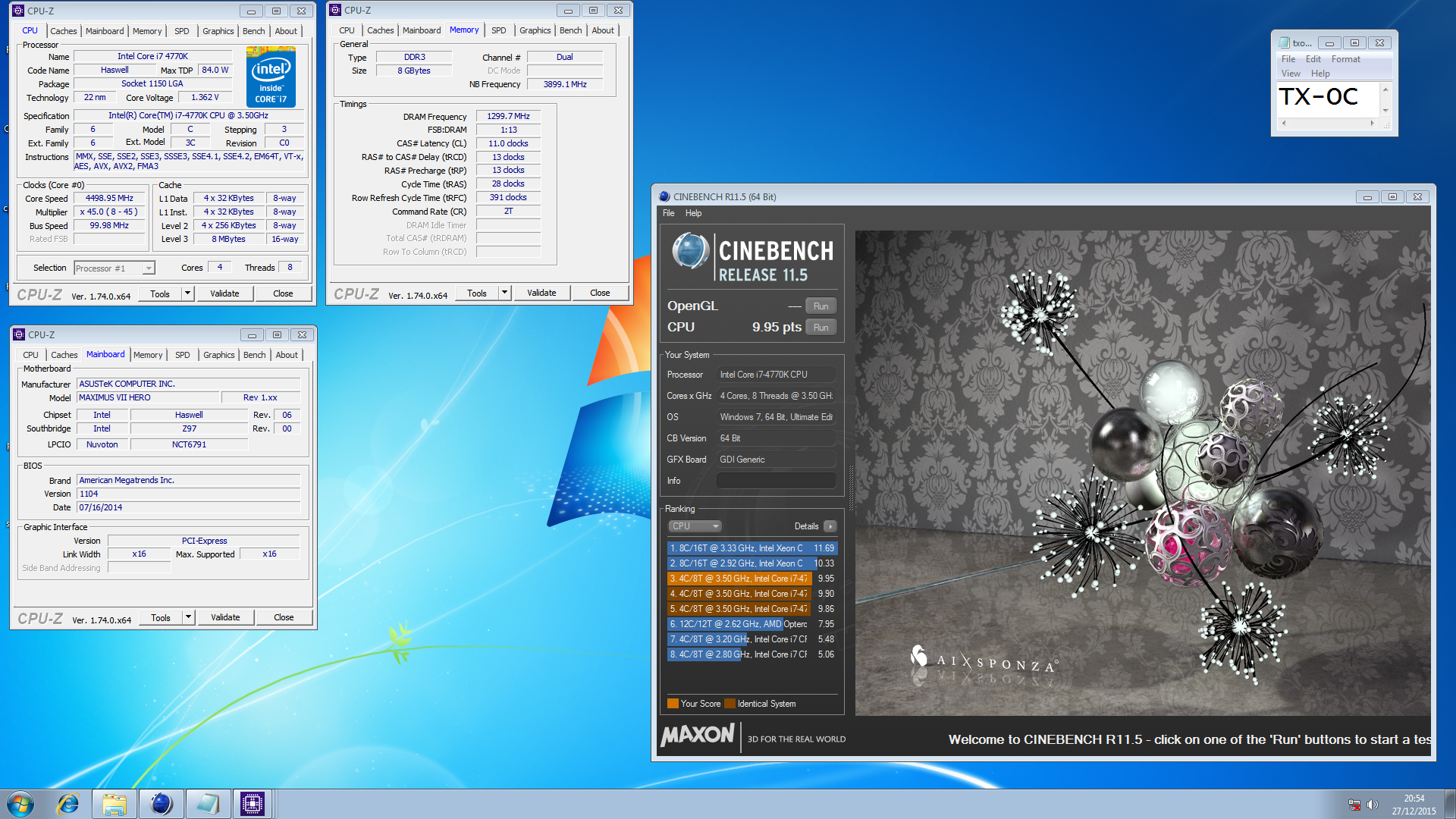This screenshot has height=819, width=1456.
Task: Open Tools dropdown arrow in Memory window
Action: tap(505, 293)
